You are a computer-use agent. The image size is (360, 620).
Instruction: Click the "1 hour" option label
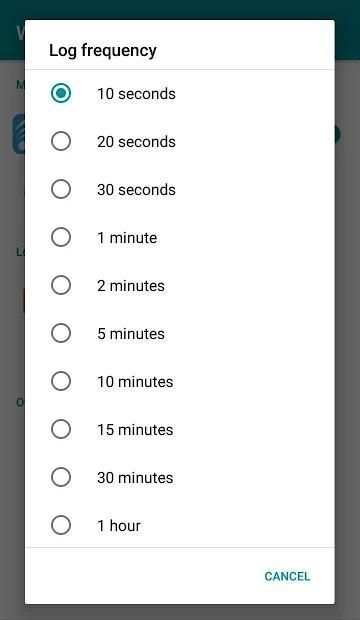click(x=119, y=525)
